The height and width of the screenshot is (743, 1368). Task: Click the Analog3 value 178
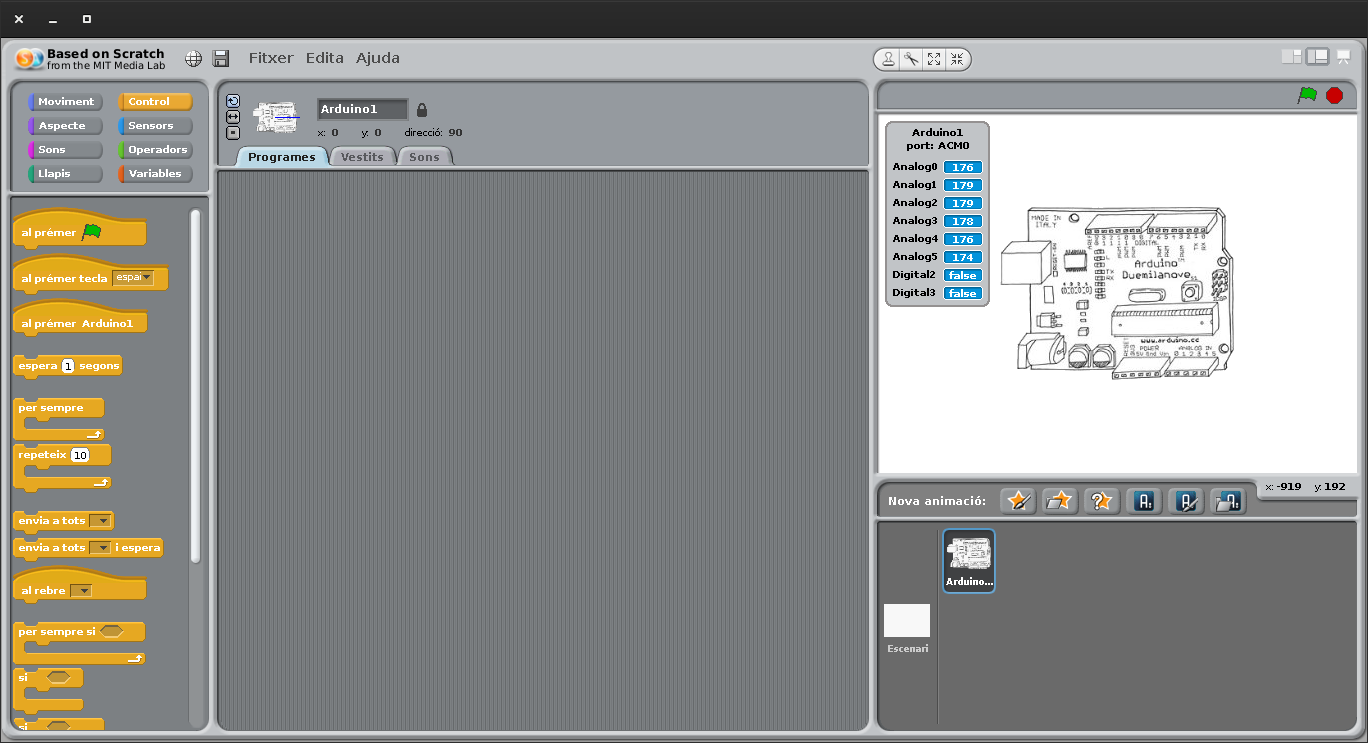coord(963,222)
